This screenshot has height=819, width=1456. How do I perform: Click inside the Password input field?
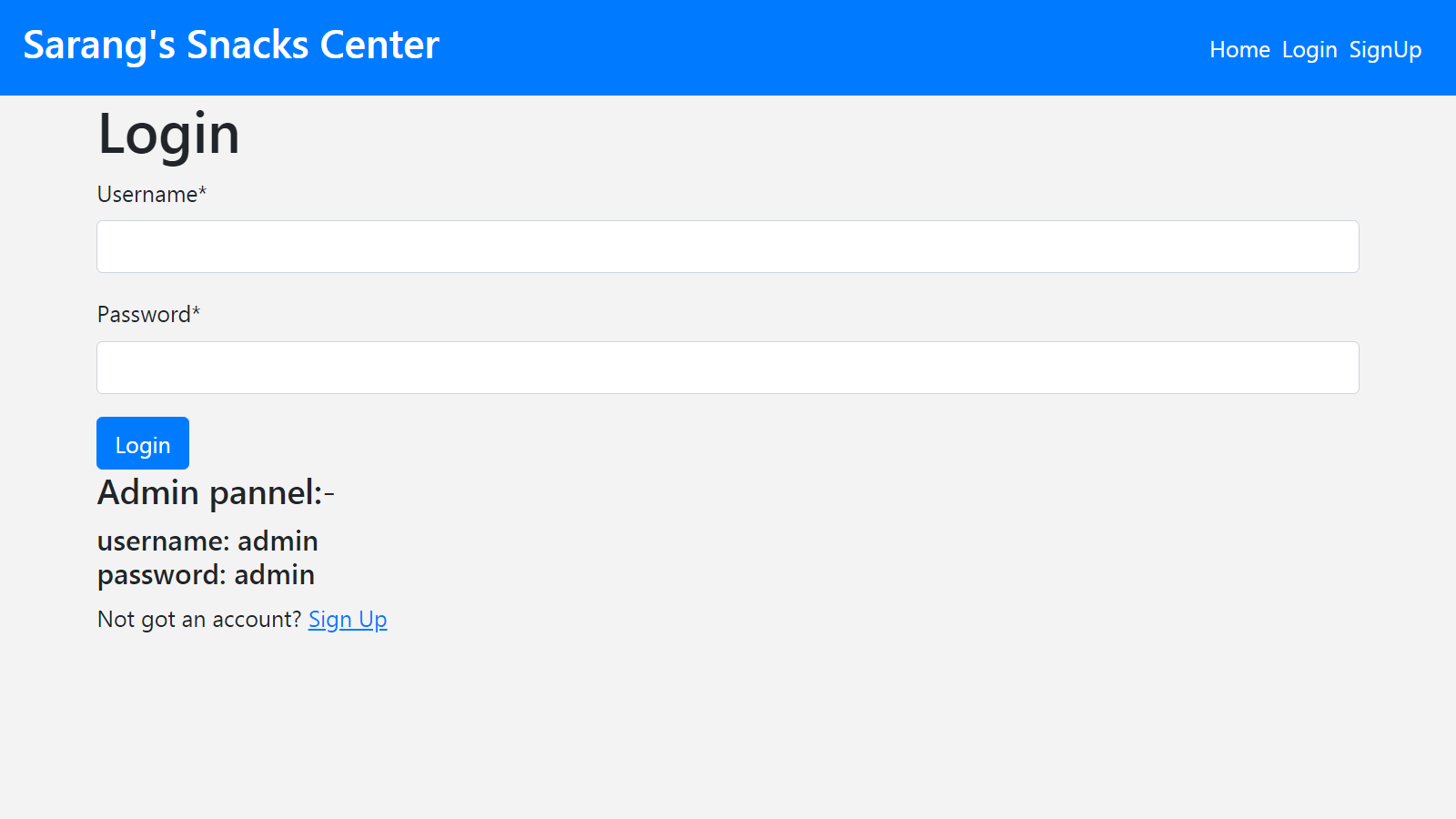pyautogui.click(x=727, y=367)
